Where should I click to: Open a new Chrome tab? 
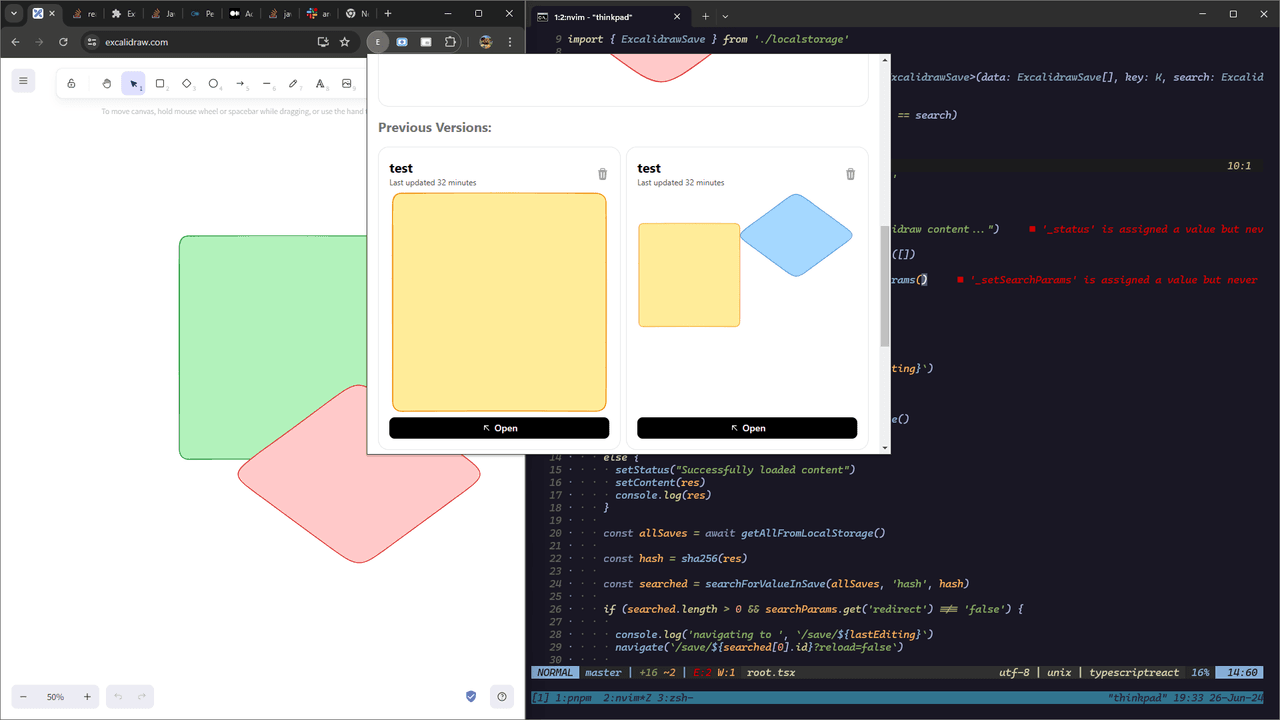pyautogui.click(x=388, y=14)
